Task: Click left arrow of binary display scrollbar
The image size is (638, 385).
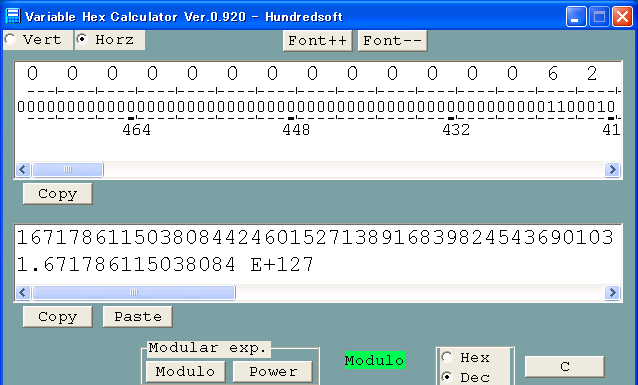Action: point(23,169)
